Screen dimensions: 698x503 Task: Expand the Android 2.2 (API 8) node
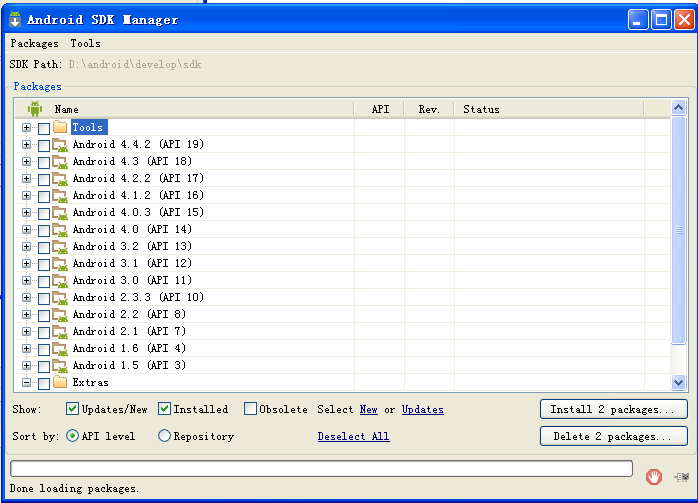26,315
